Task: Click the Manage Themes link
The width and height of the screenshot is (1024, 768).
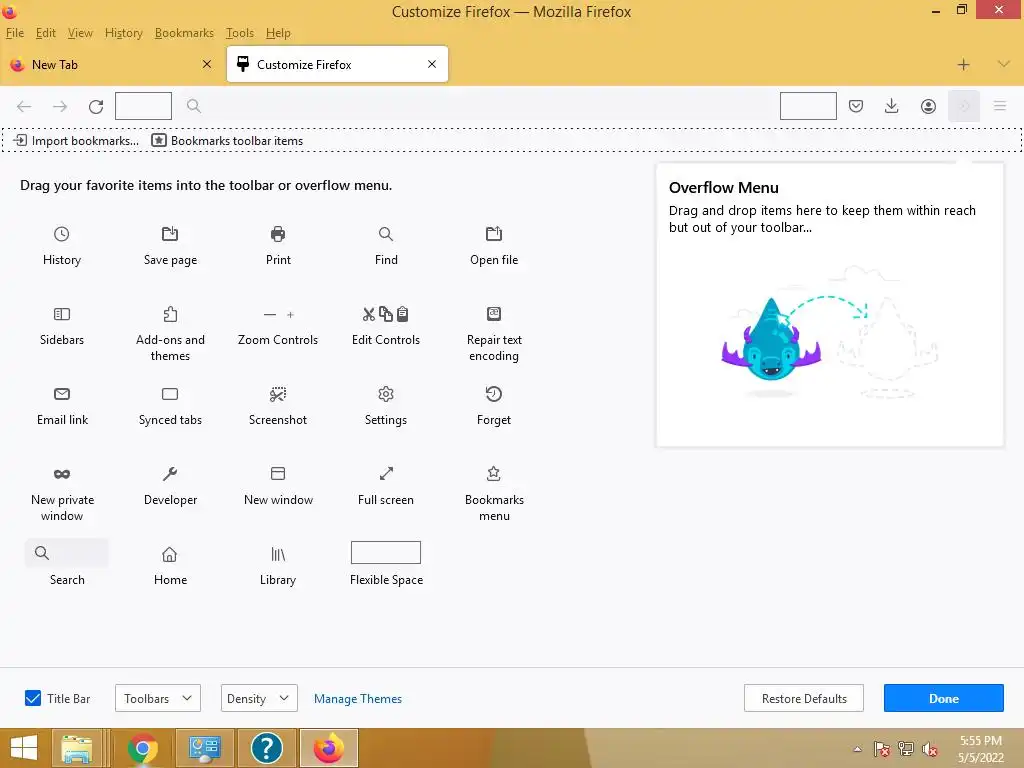Action: (x=358, y=699)
